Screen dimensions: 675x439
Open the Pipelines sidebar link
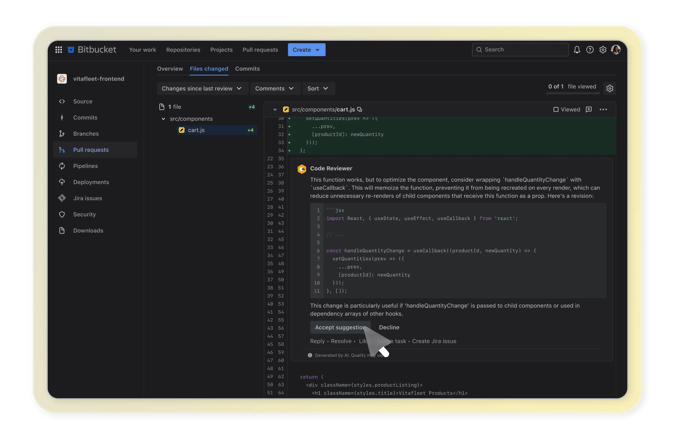point(85,166)
